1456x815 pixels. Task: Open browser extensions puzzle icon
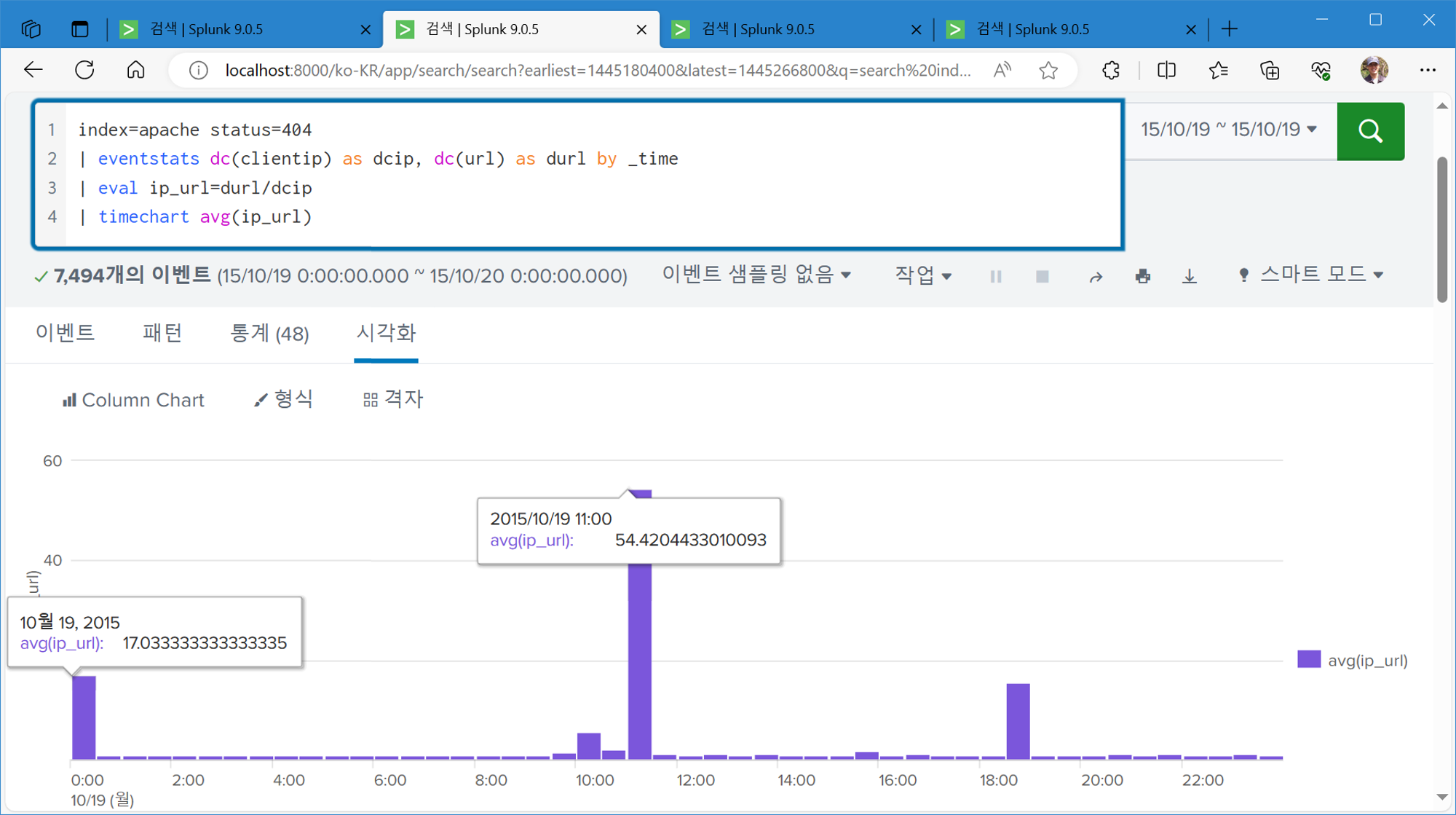[1111, 71]
